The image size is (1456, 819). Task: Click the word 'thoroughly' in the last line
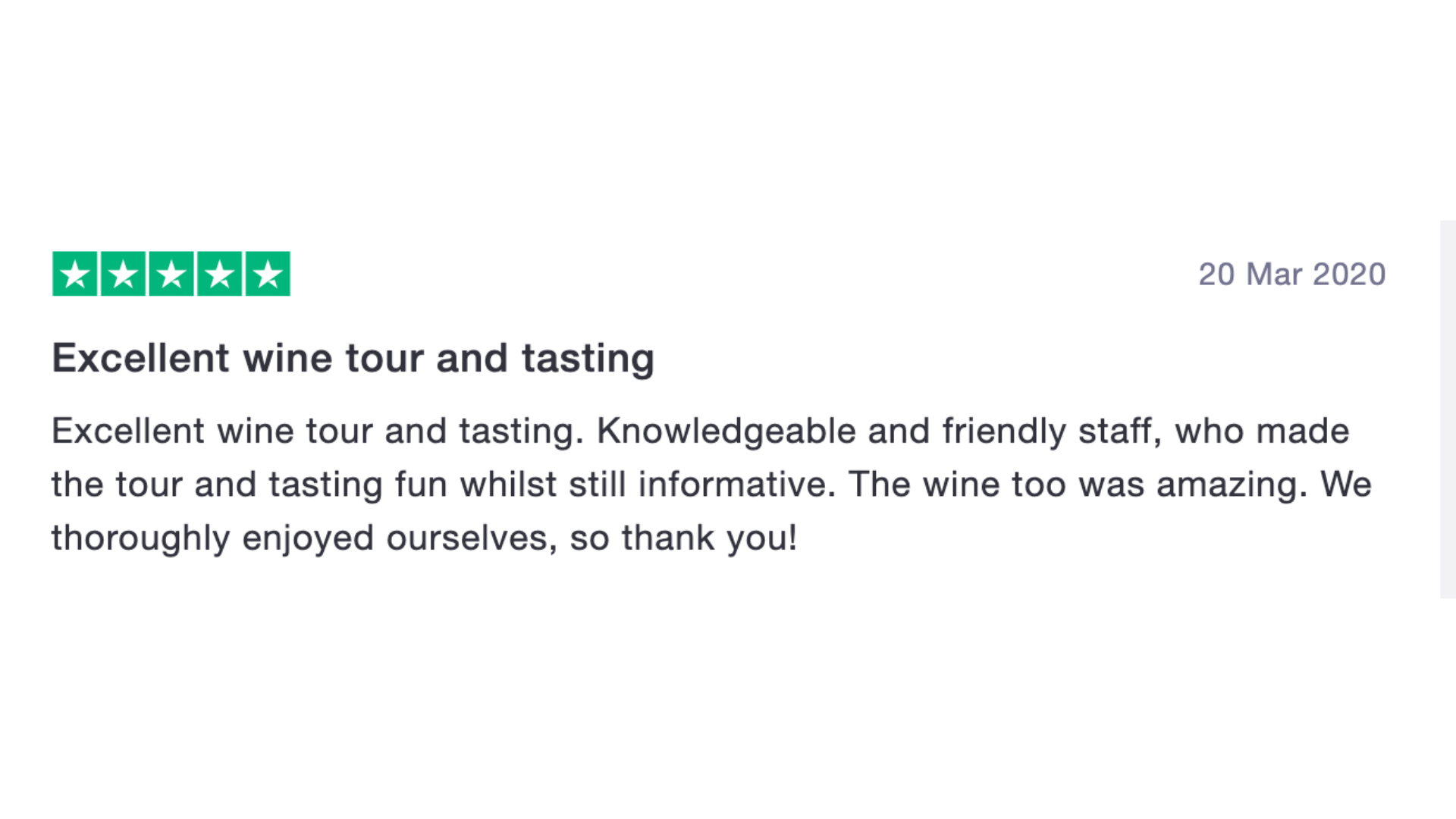tap(140, 538)
